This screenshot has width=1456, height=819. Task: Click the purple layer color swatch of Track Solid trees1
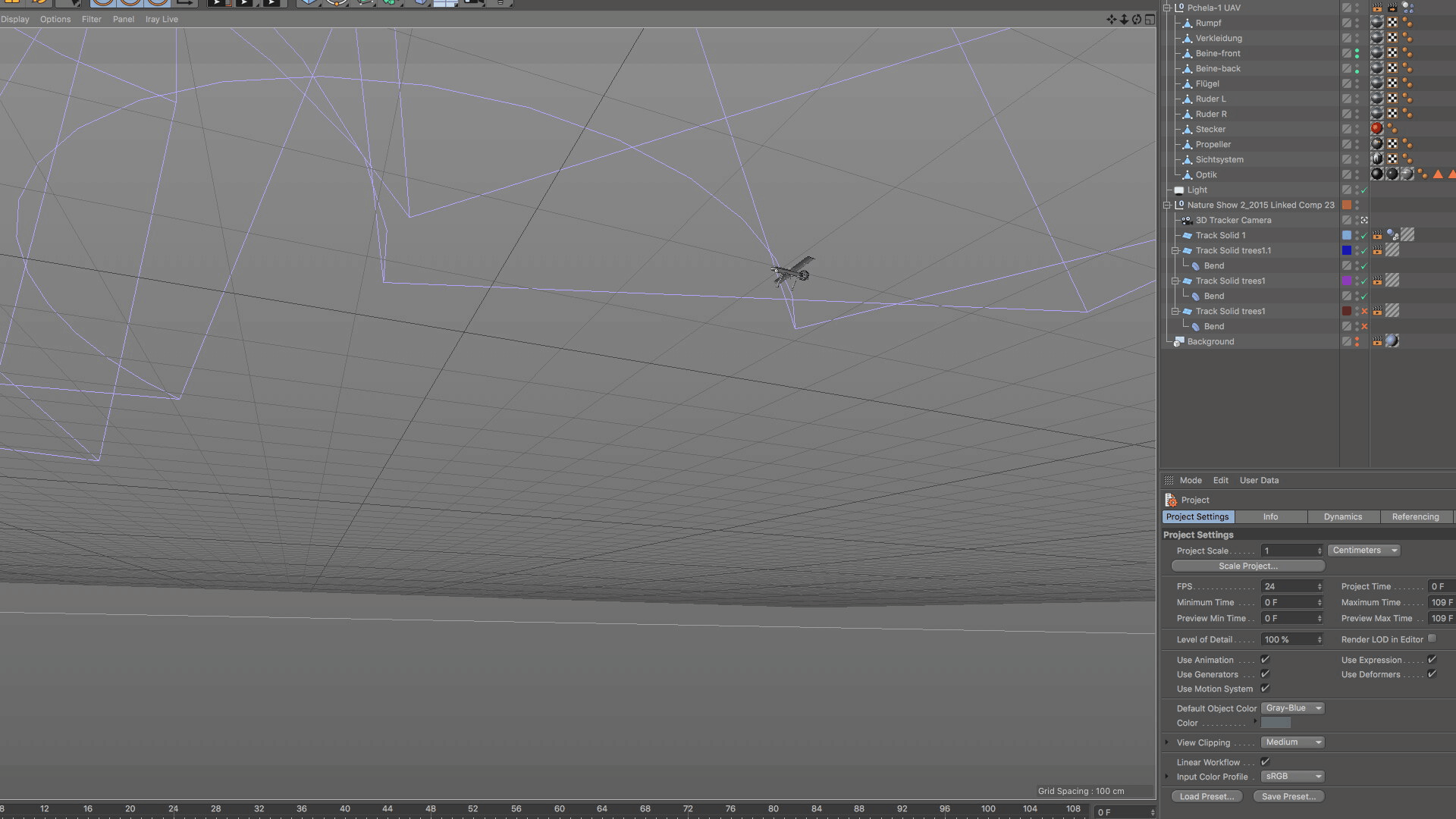1346,281
